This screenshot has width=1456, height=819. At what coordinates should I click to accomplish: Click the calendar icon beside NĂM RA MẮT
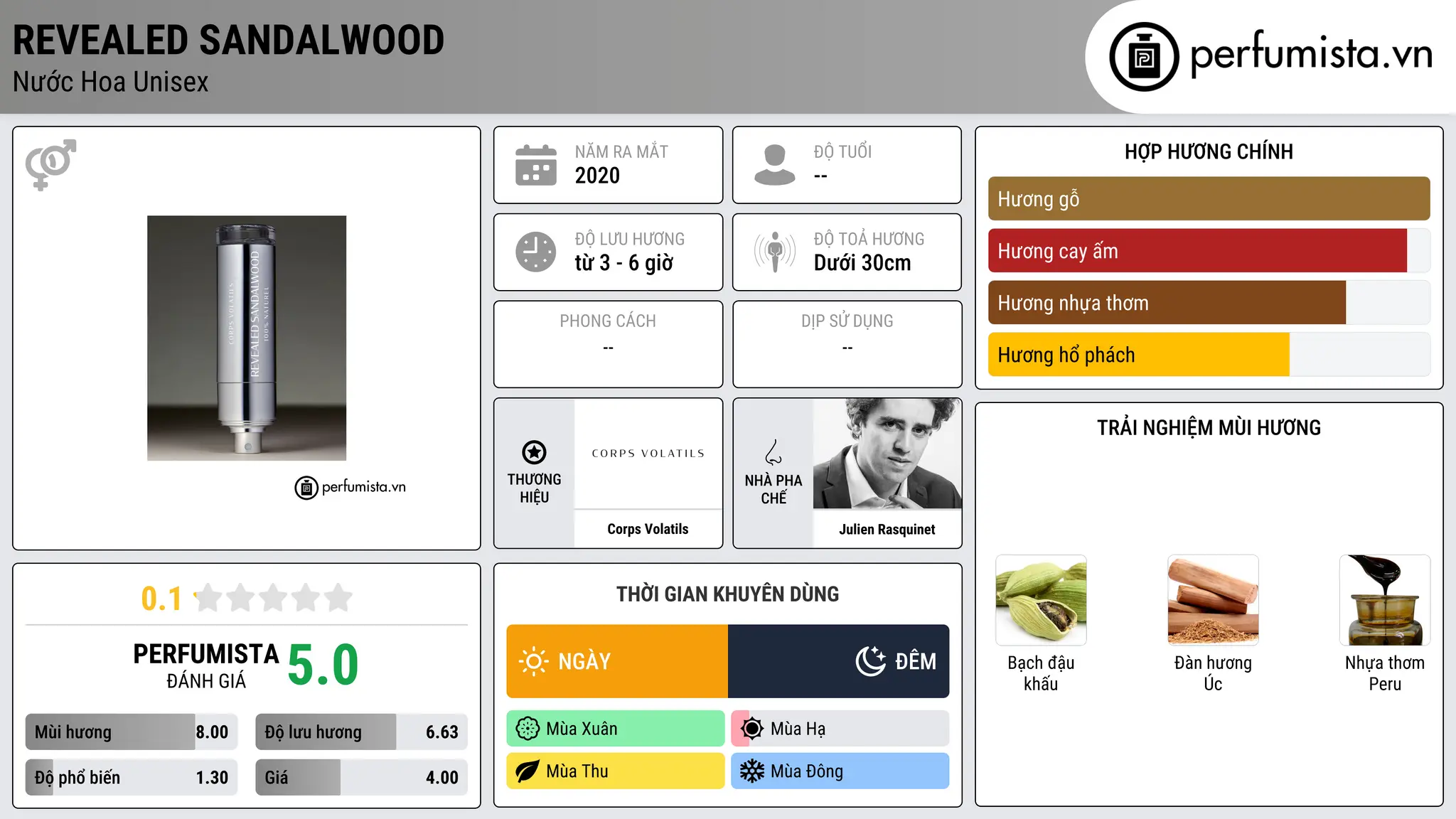pyautogui.click(x=536, y=165)
